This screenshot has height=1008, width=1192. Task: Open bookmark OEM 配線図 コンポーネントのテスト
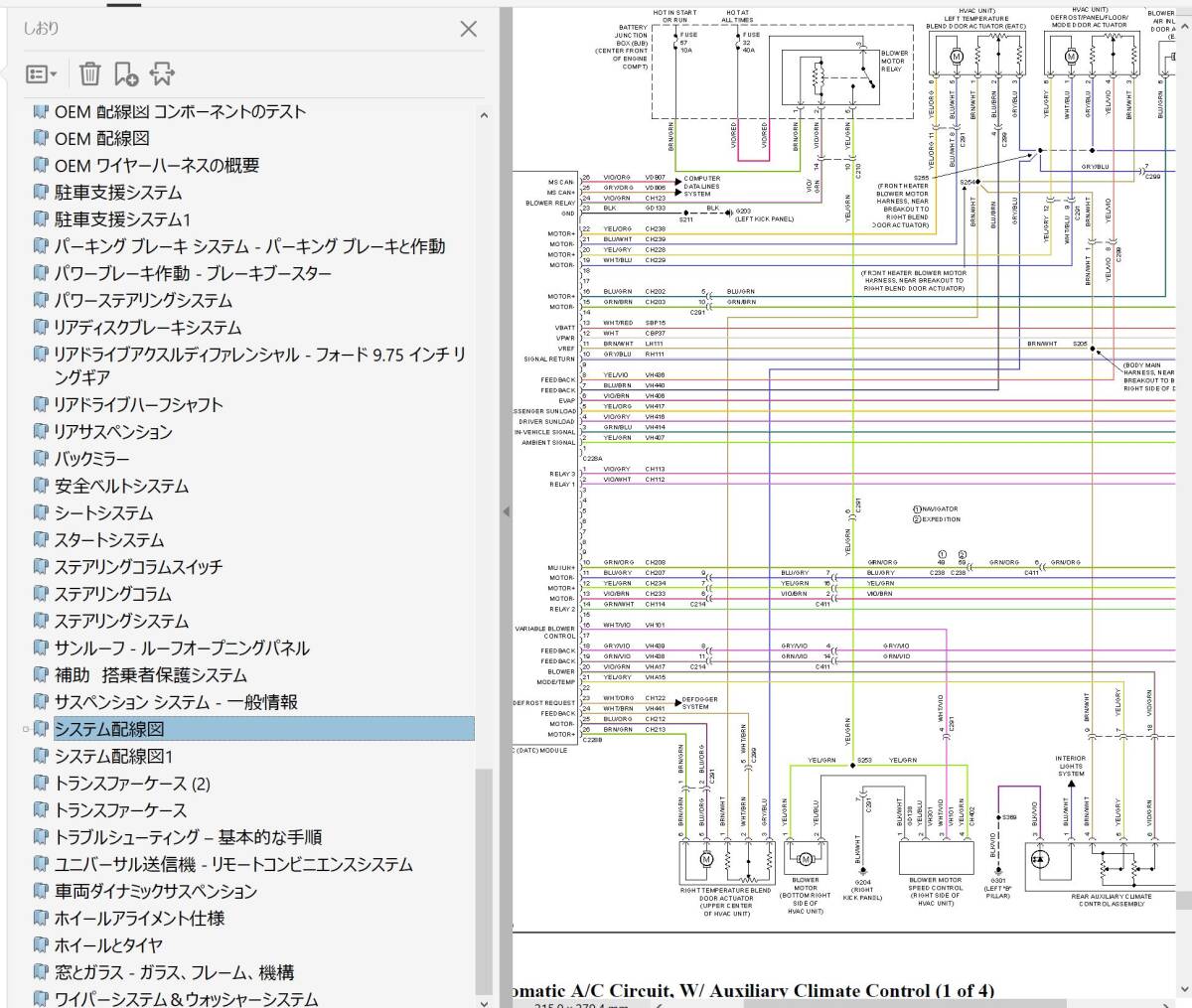[180, 111]
